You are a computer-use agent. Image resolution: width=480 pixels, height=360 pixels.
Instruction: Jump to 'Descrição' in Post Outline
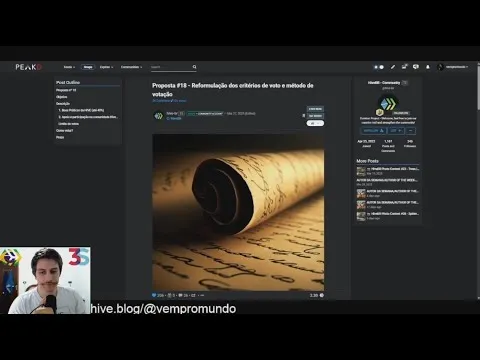point(63,104)
